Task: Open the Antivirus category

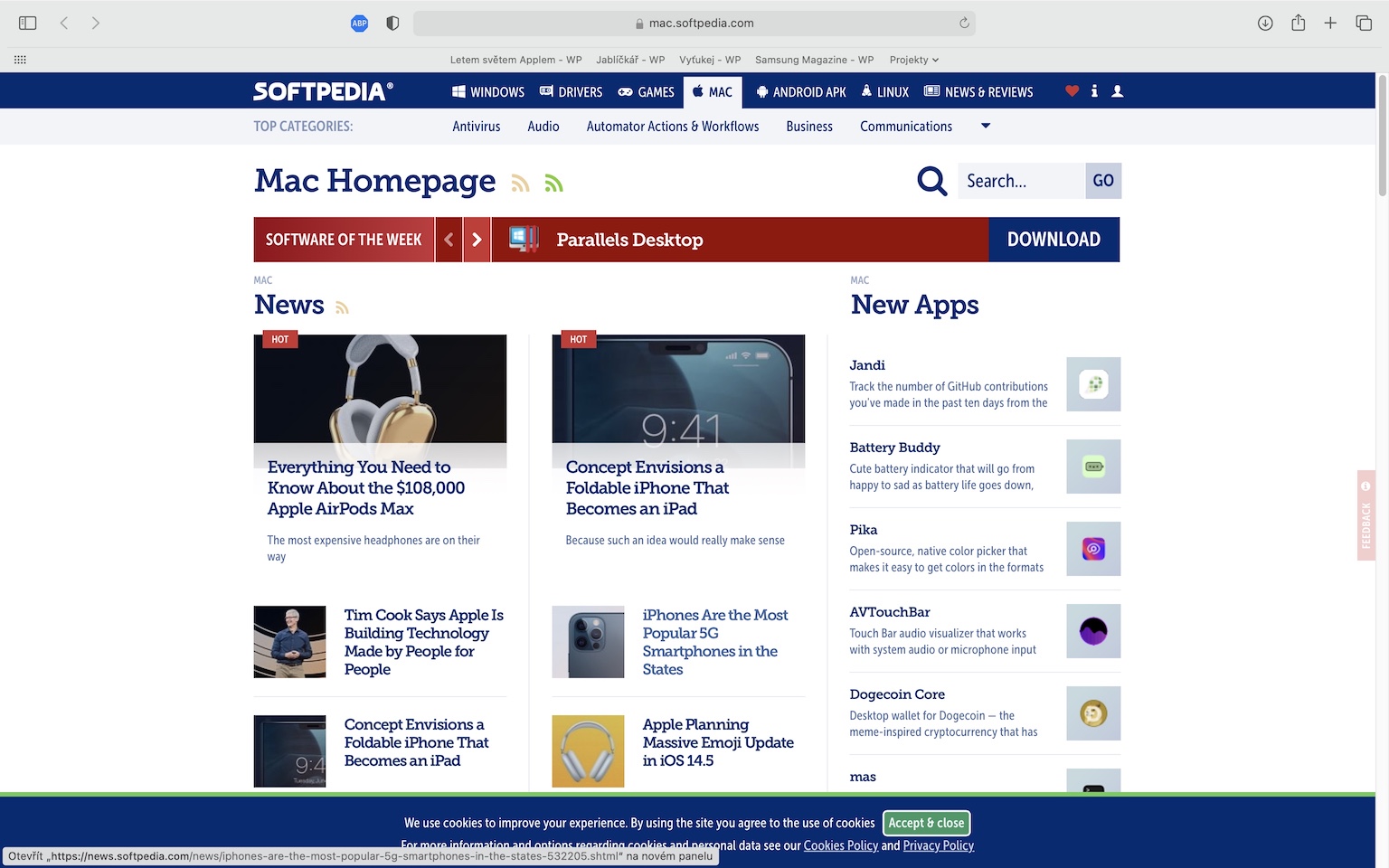Action: (477, 127)
